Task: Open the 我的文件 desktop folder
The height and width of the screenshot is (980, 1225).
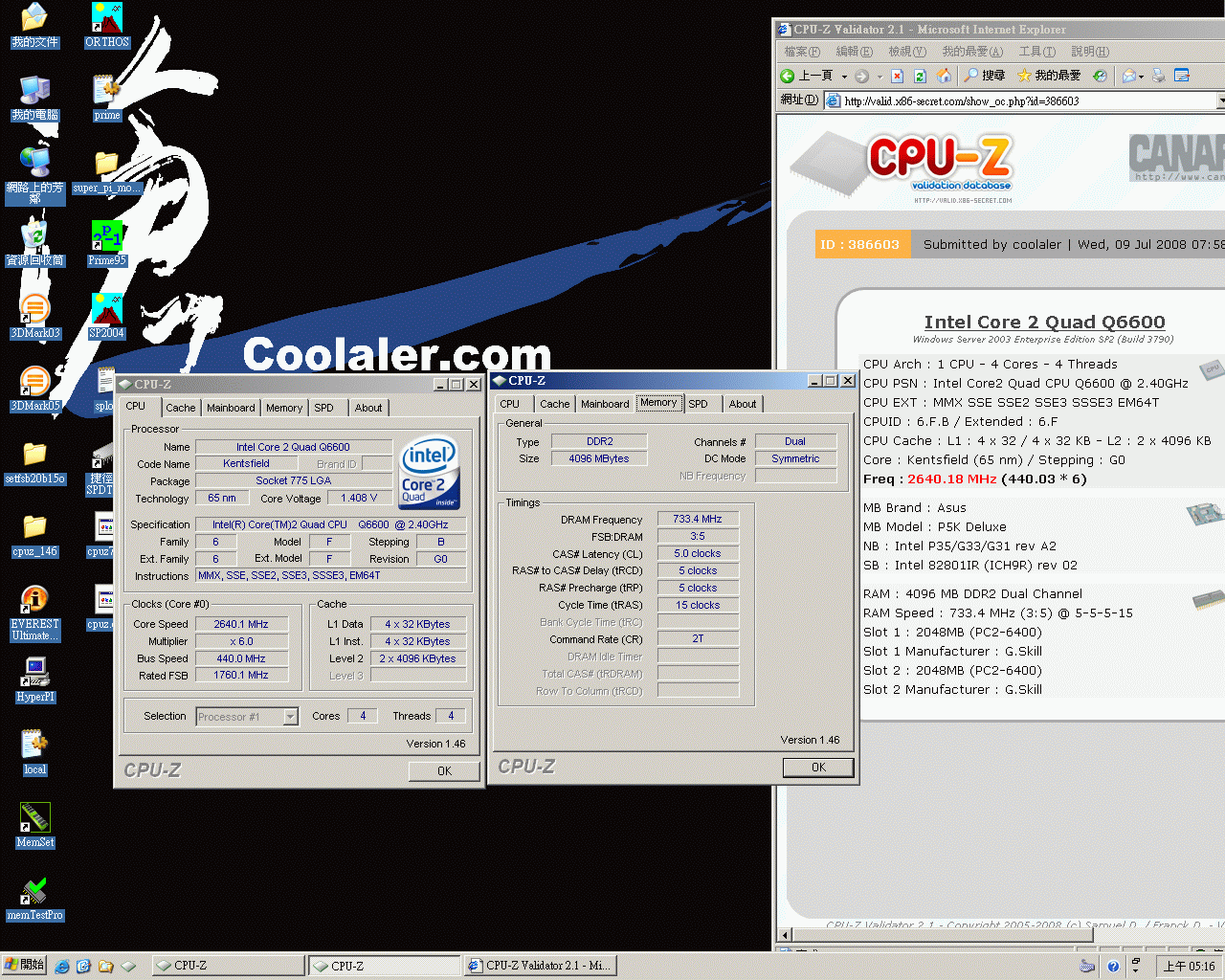Action: (x=34, y=26)
